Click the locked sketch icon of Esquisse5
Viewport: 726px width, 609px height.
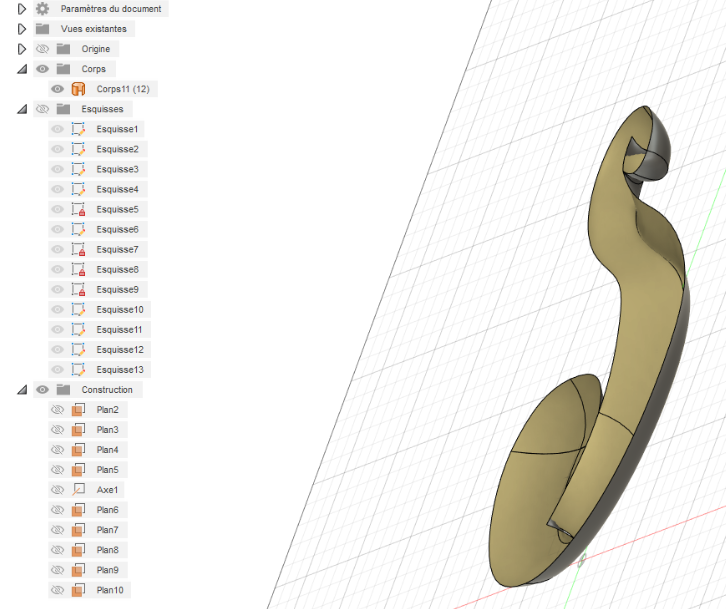pos(78,209)
